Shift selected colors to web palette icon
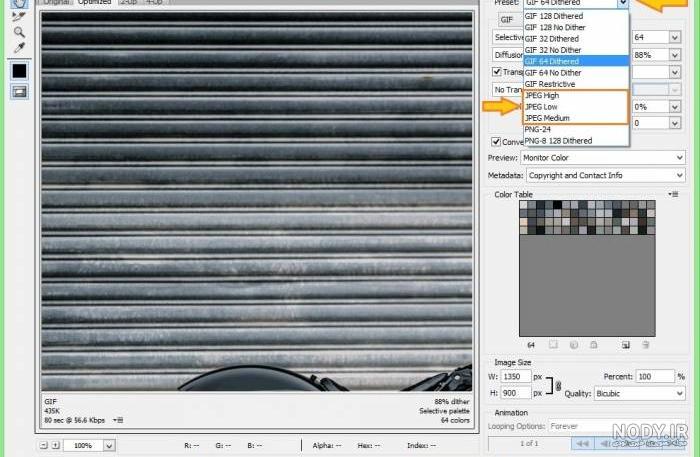The width and height of the screenshot is (700, 457). pyautogui.click(x=574, y=345)
